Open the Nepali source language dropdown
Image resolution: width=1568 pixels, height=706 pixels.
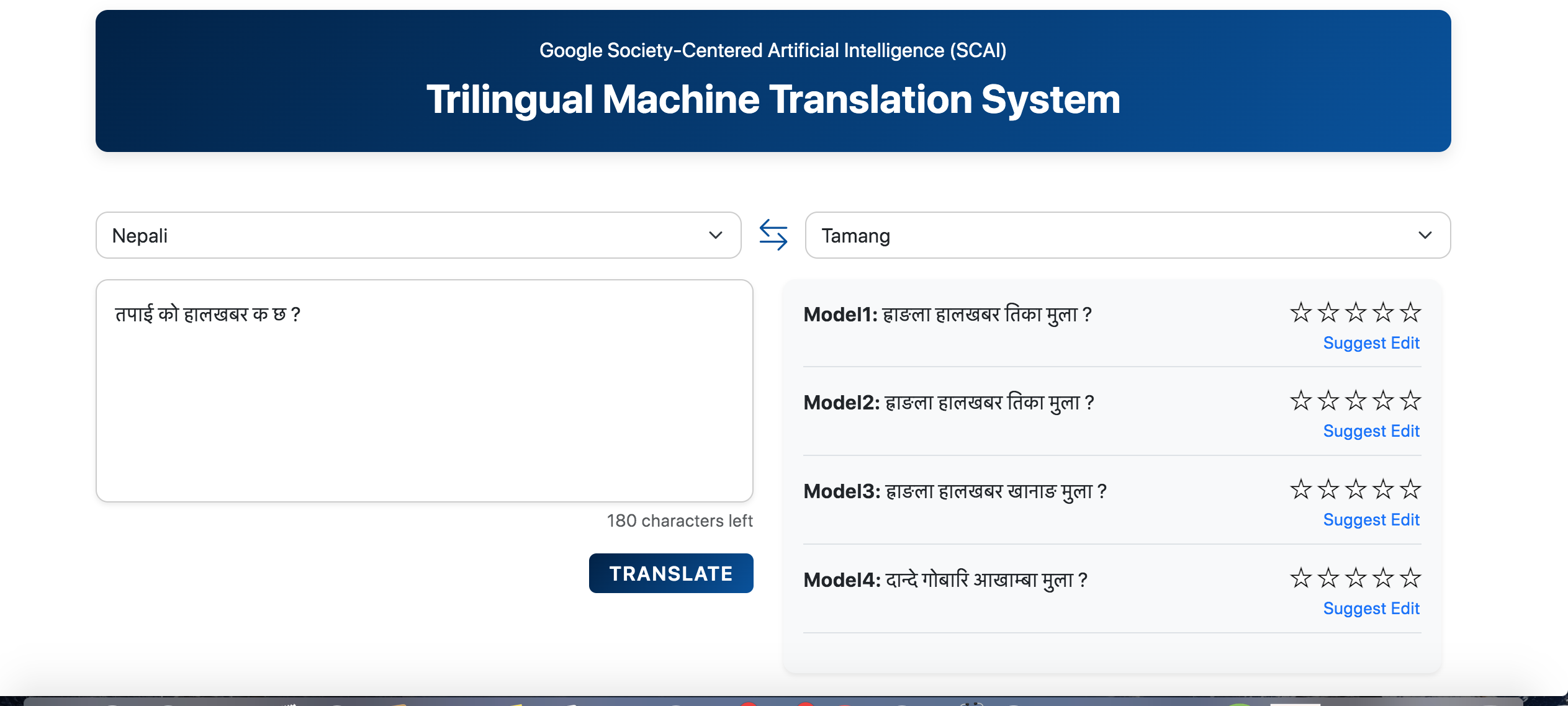coord(418,235)
